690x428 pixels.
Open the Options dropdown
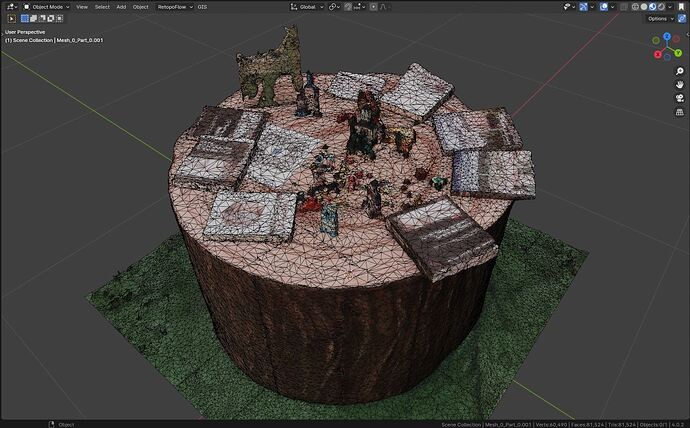[x=660, y=18]
